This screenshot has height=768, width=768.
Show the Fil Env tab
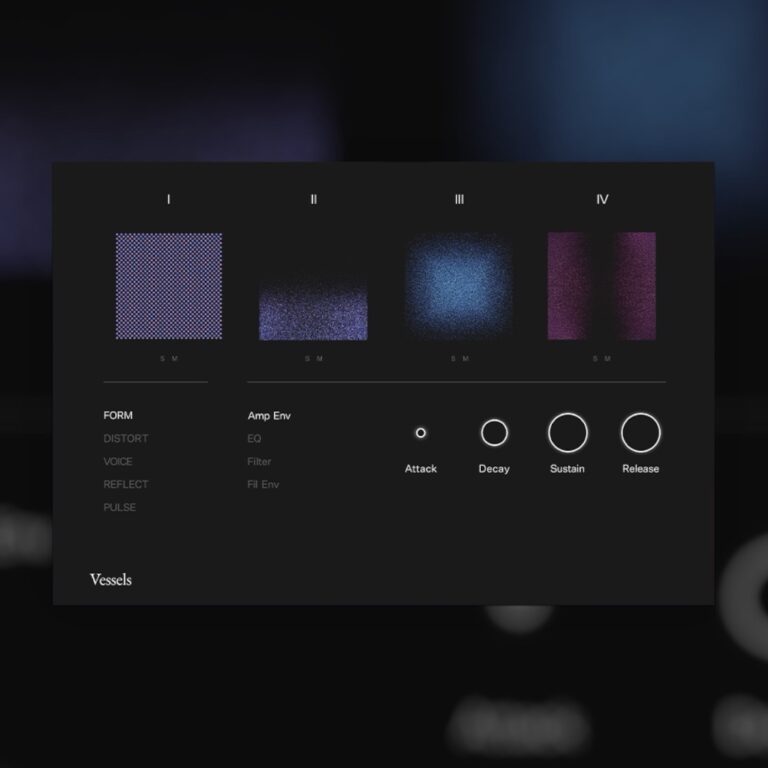[263, 484]
